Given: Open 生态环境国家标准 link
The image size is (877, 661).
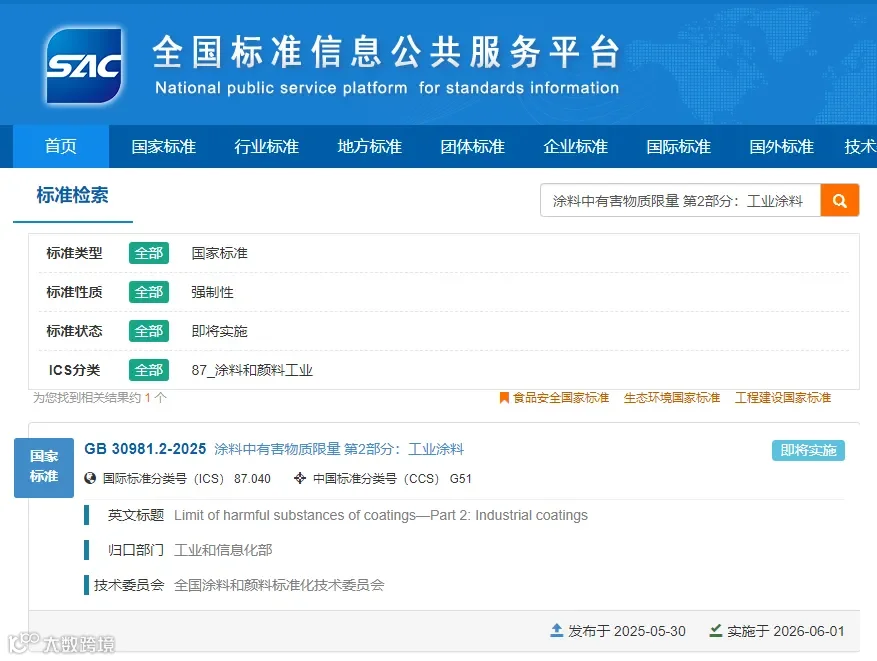Looking at the screenshot, I should 672,398.
